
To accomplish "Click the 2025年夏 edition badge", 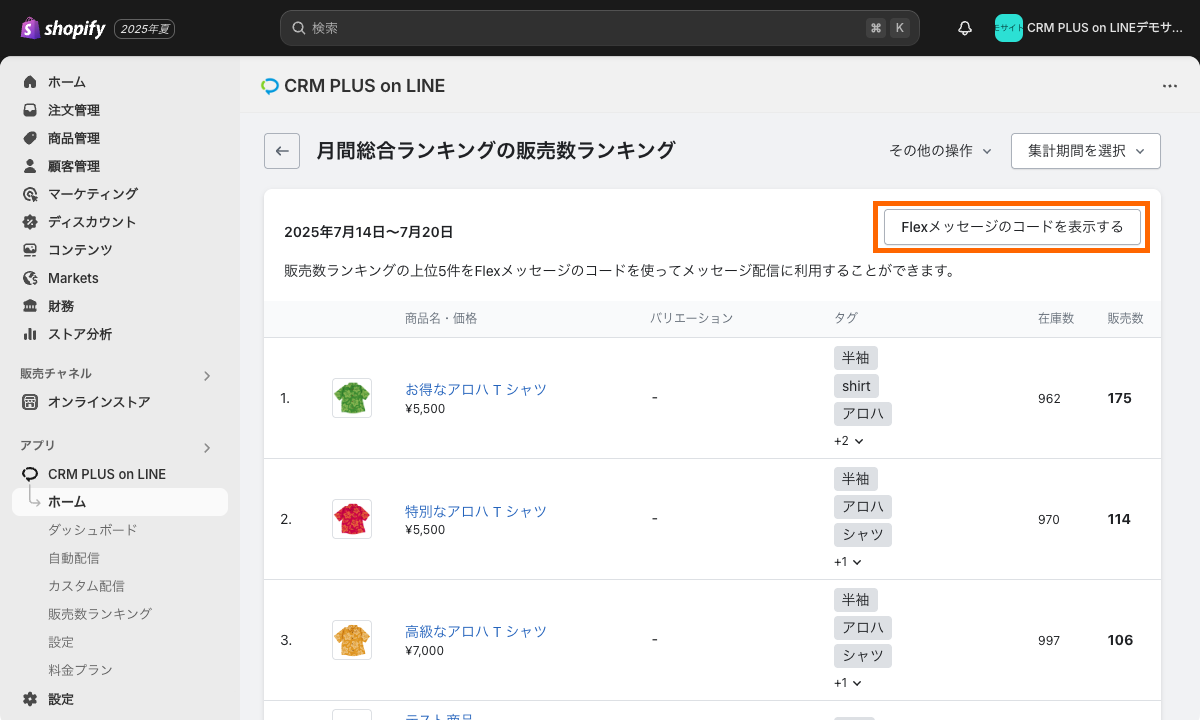I will tap(145, 29).
